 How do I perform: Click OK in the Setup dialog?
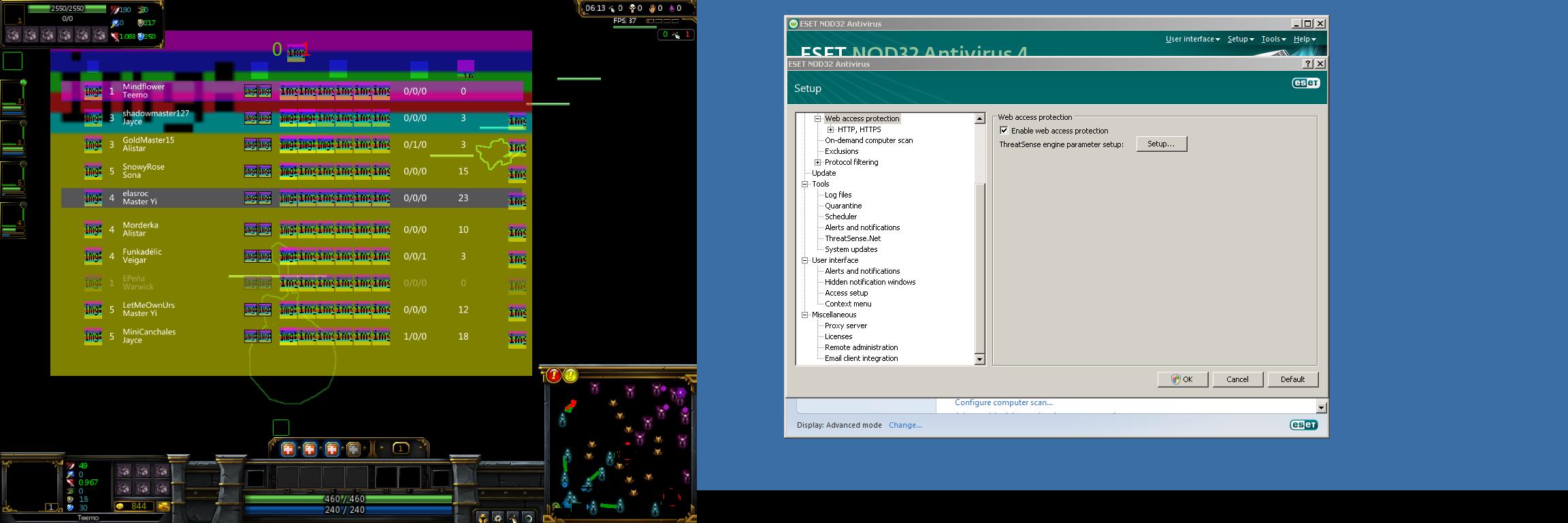(x=1182, y=379)
